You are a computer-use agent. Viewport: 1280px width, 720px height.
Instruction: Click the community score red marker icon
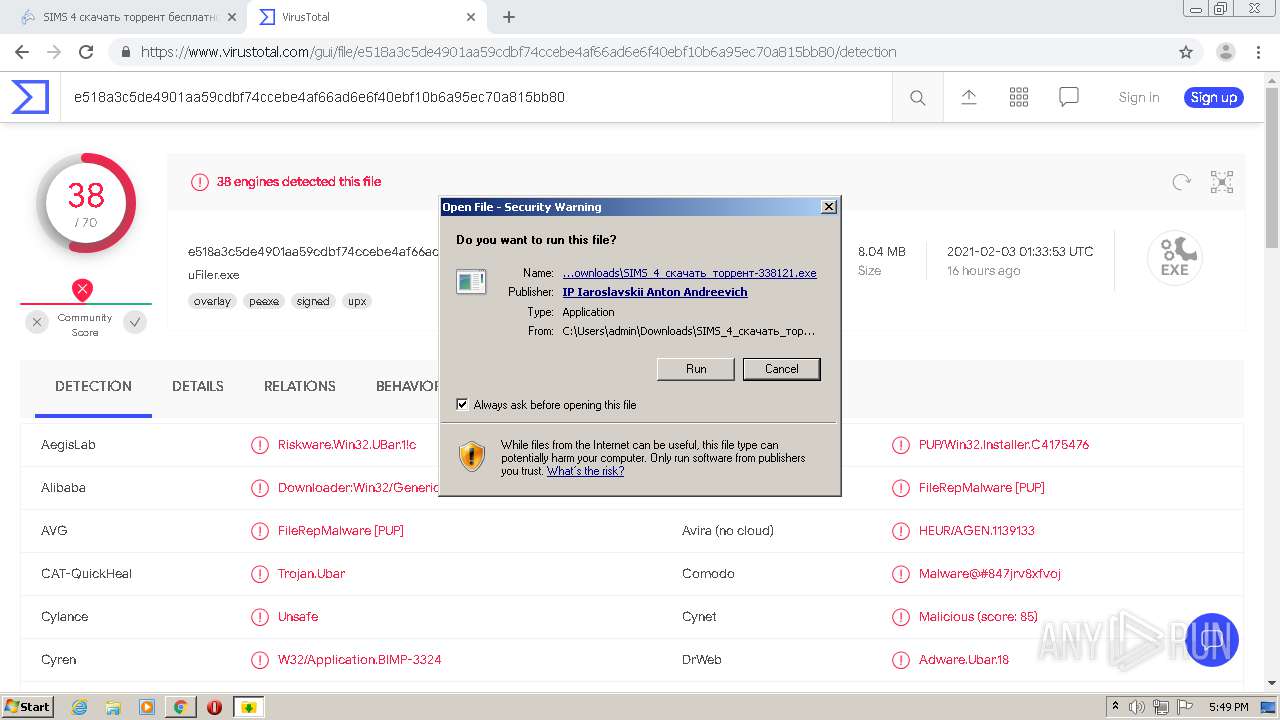[82, 290]
